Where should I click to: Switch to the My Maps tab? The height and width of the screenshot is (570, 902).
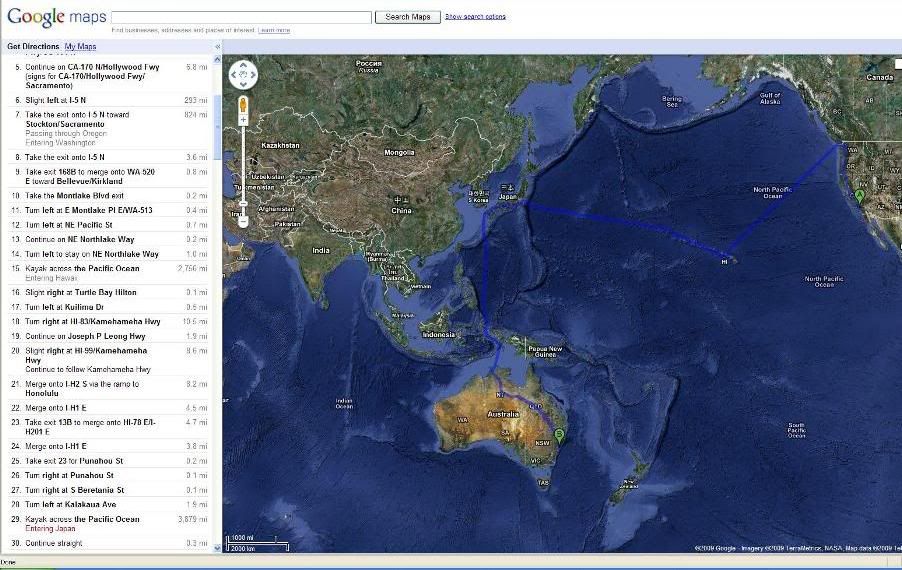[x=80, y=47]
